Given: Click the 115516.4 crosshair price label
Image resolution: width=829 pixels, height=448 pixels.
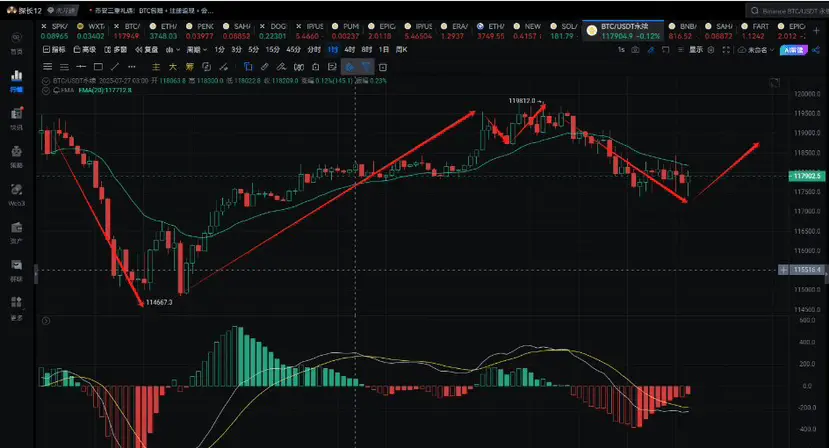Looking at the screenshot, I should 807,270.
